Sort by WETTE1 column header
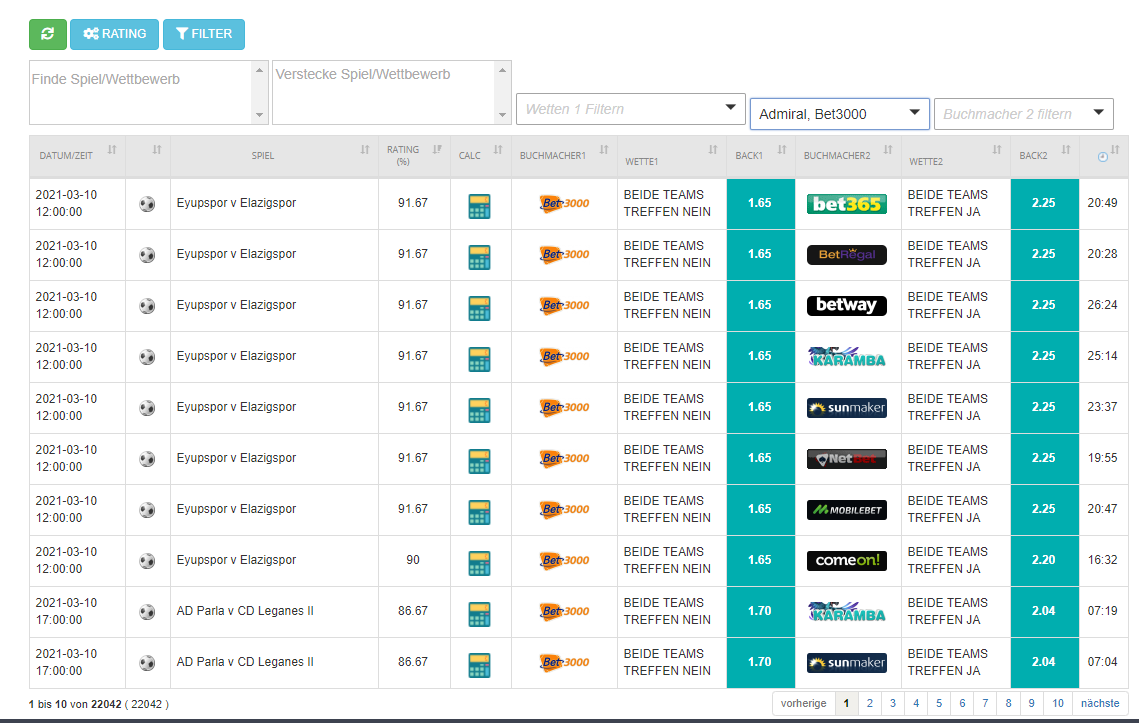 (671, 155)
